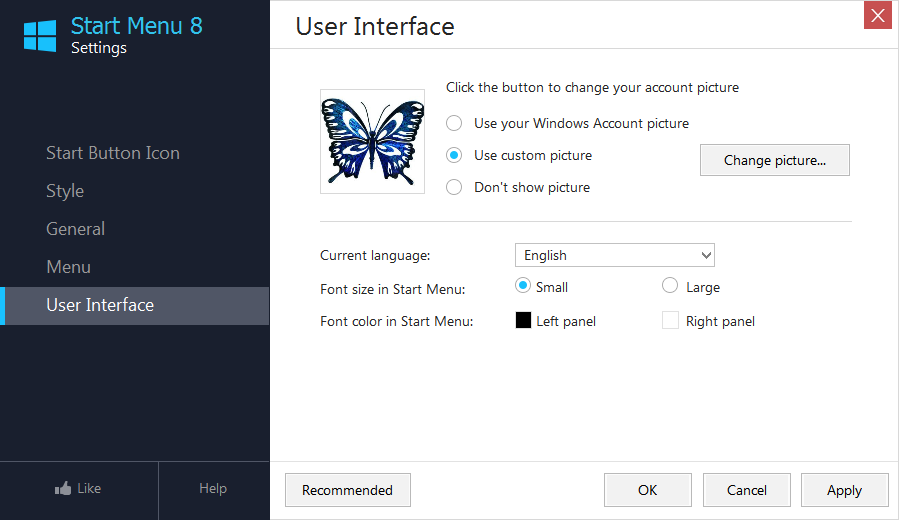Viewport: 900px width, 520px height.
Task: Pick the white Right panel font color
Action: (x=670, y=320)
